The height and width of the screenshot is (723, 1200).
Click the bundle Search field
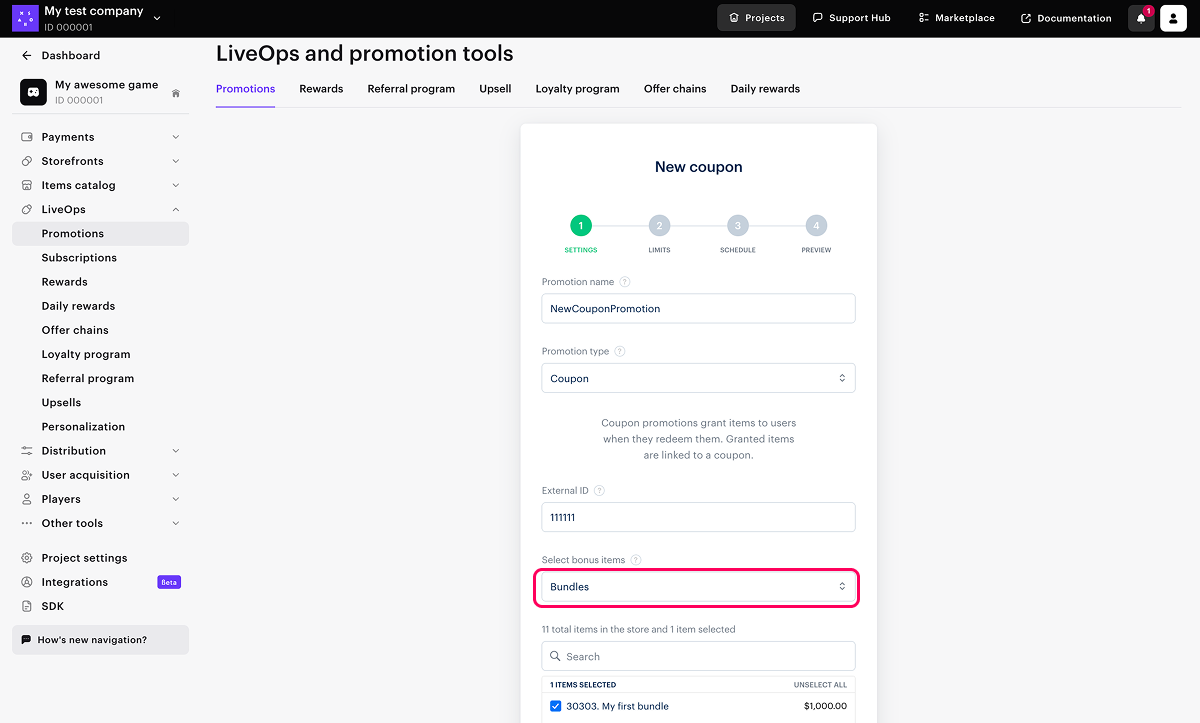pos(698,656)
